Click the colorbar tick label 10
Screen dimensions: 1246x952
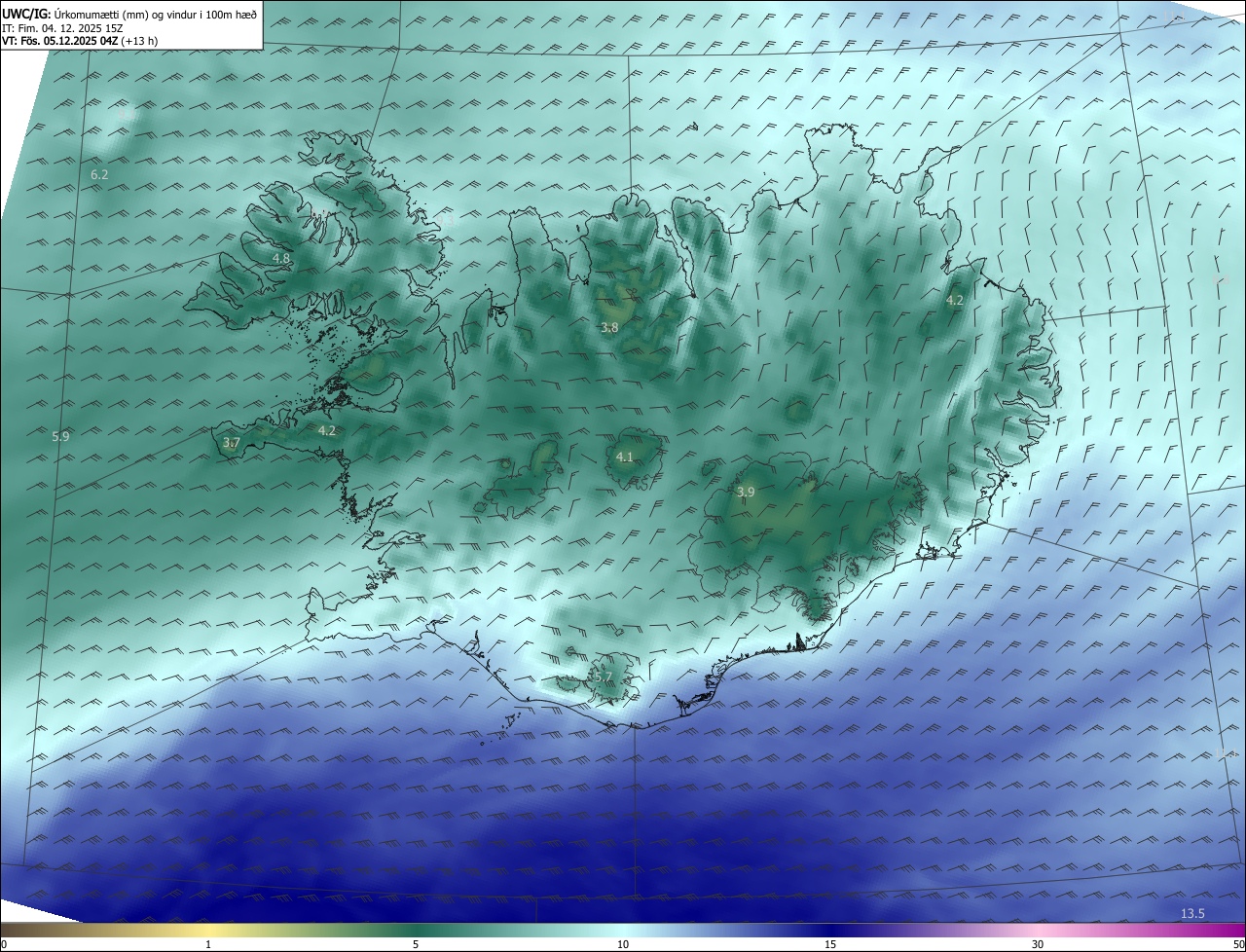(623, 944)
